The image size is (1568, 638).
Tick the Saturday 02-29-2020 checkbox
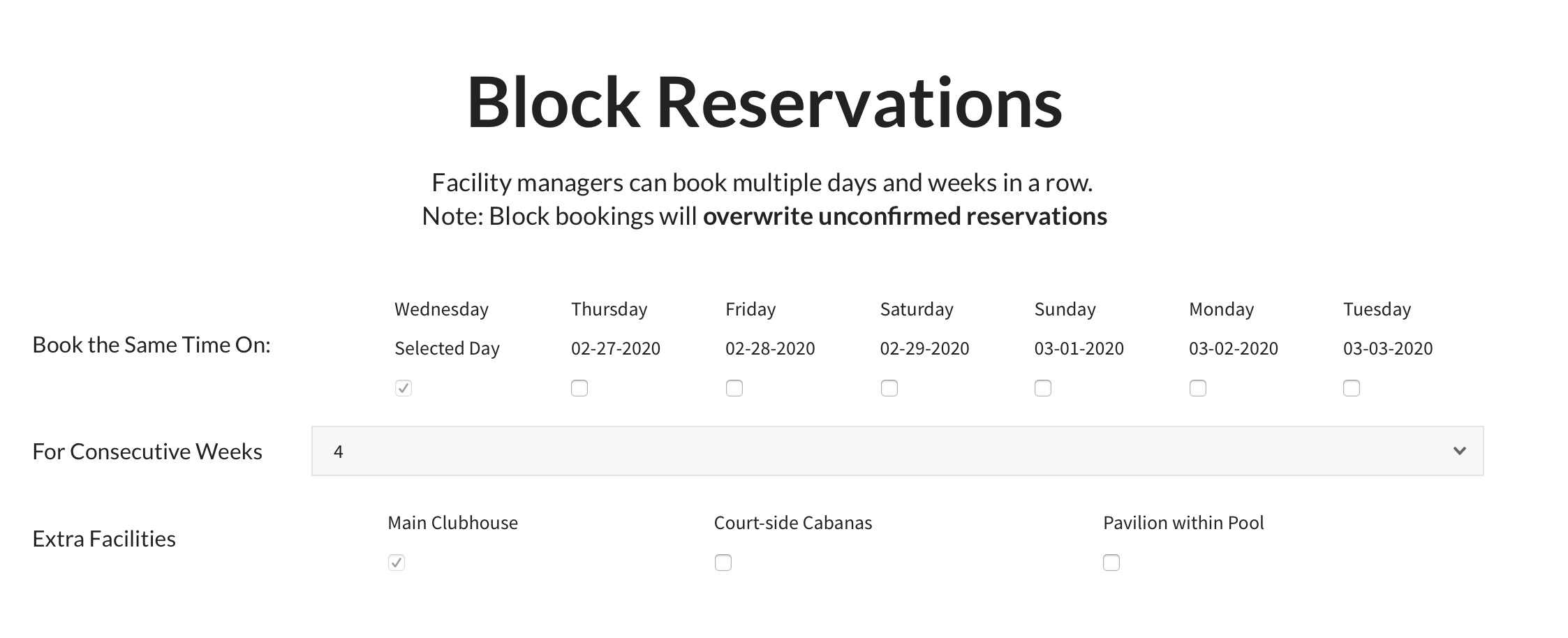click(889, 388)
